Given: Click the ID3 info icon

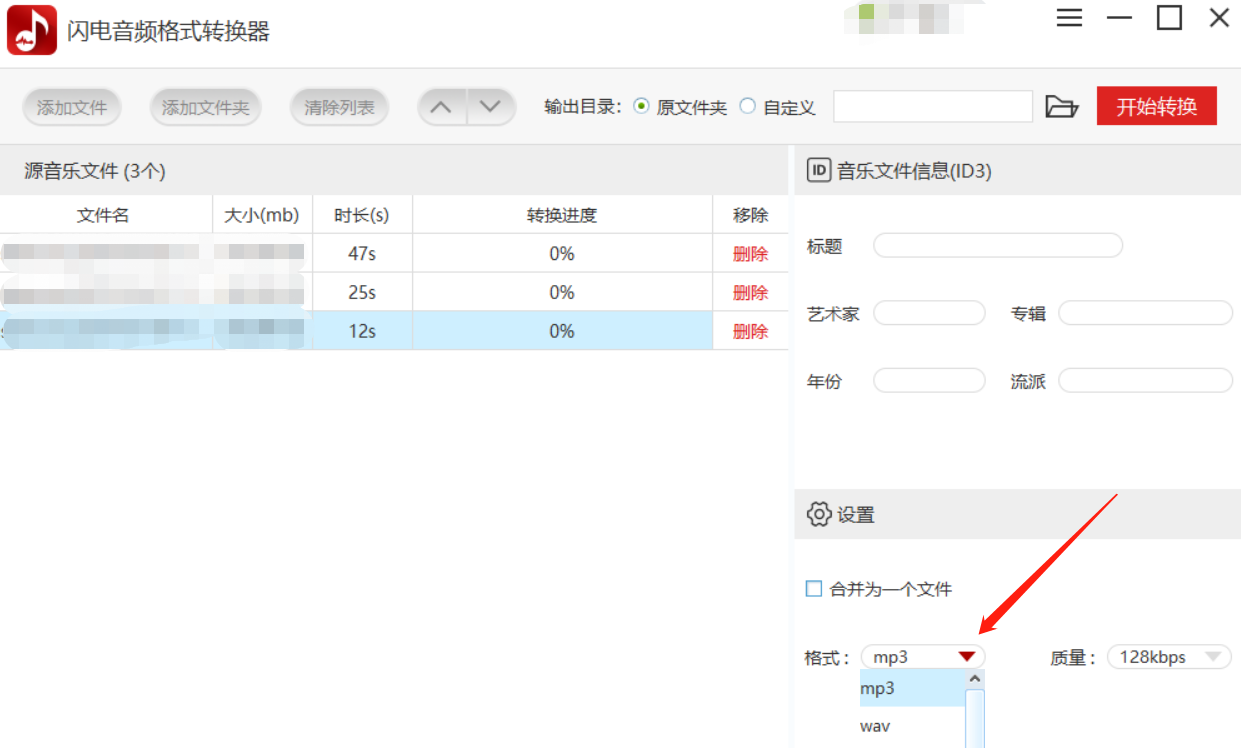Looking at the screenshot, I should 819,170.
